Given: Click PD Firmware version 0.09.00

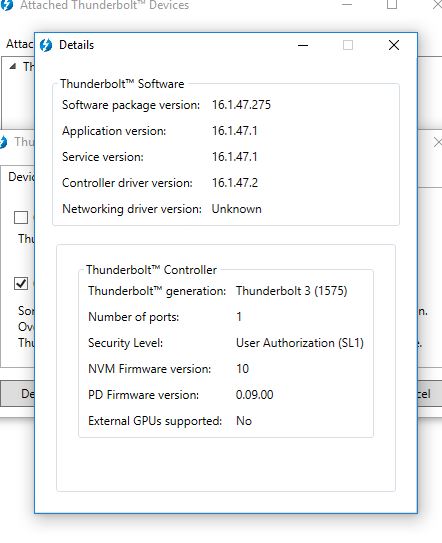Looking at the screenshot, I should tap(254, 394).
